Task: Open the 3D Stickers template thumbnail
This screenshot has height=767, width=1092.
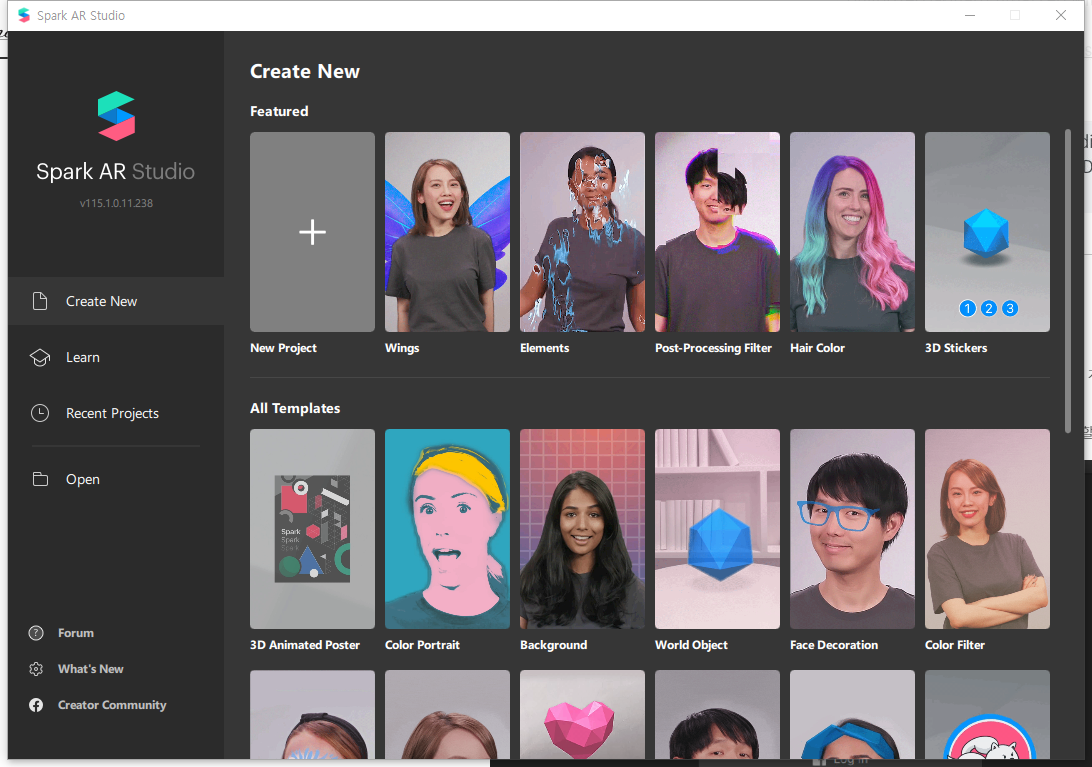Action: click(987, 232)
